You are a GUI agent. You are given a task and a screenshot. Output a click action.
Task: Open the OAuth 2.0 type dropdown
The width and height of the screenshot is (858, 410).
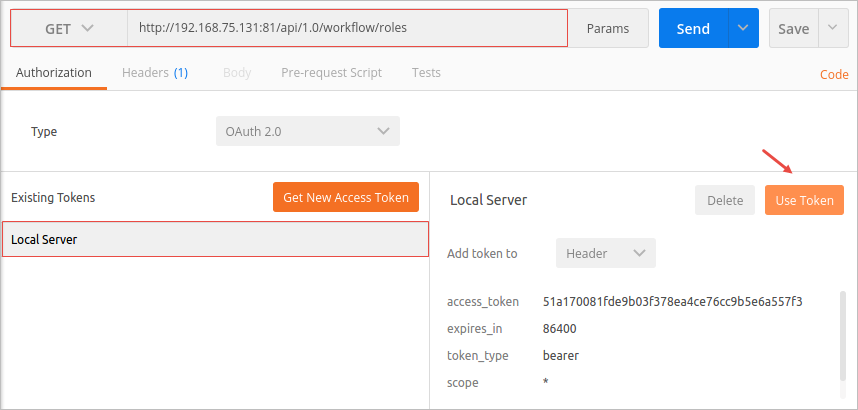[x=307, y=131]
